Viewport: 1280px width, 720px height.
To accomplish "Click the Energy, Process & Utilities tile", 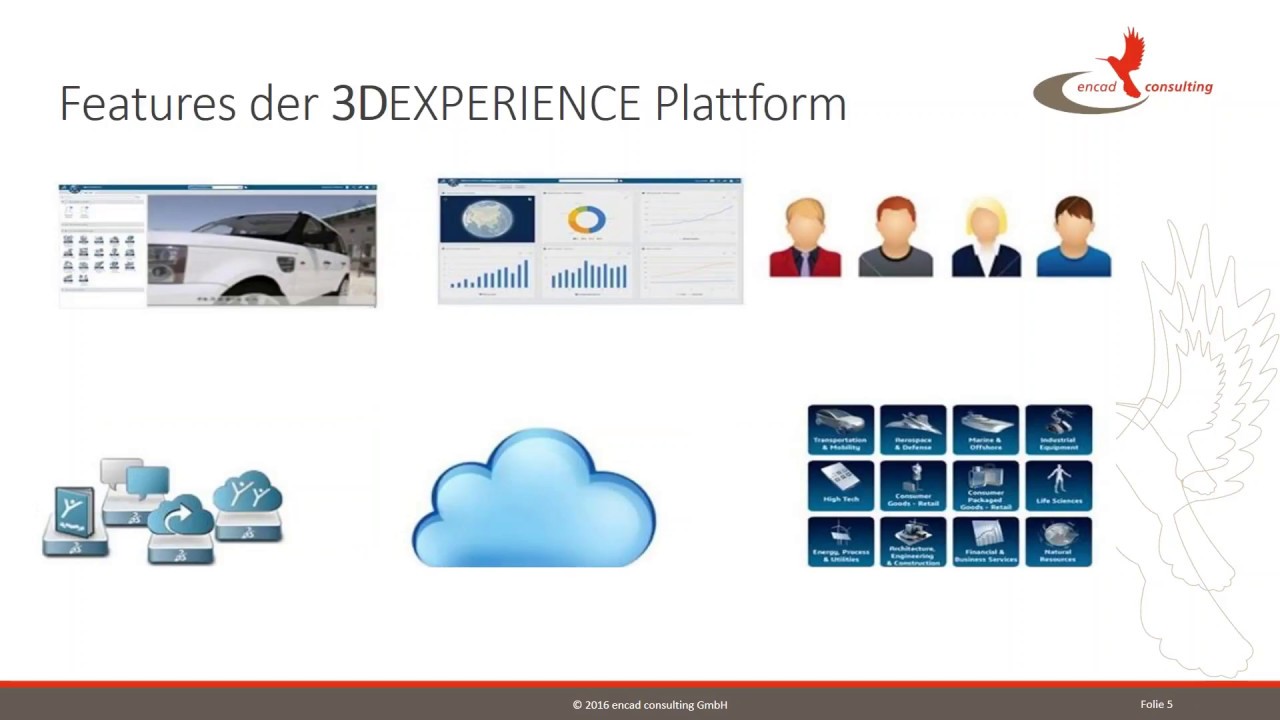I will coord(840,541).
